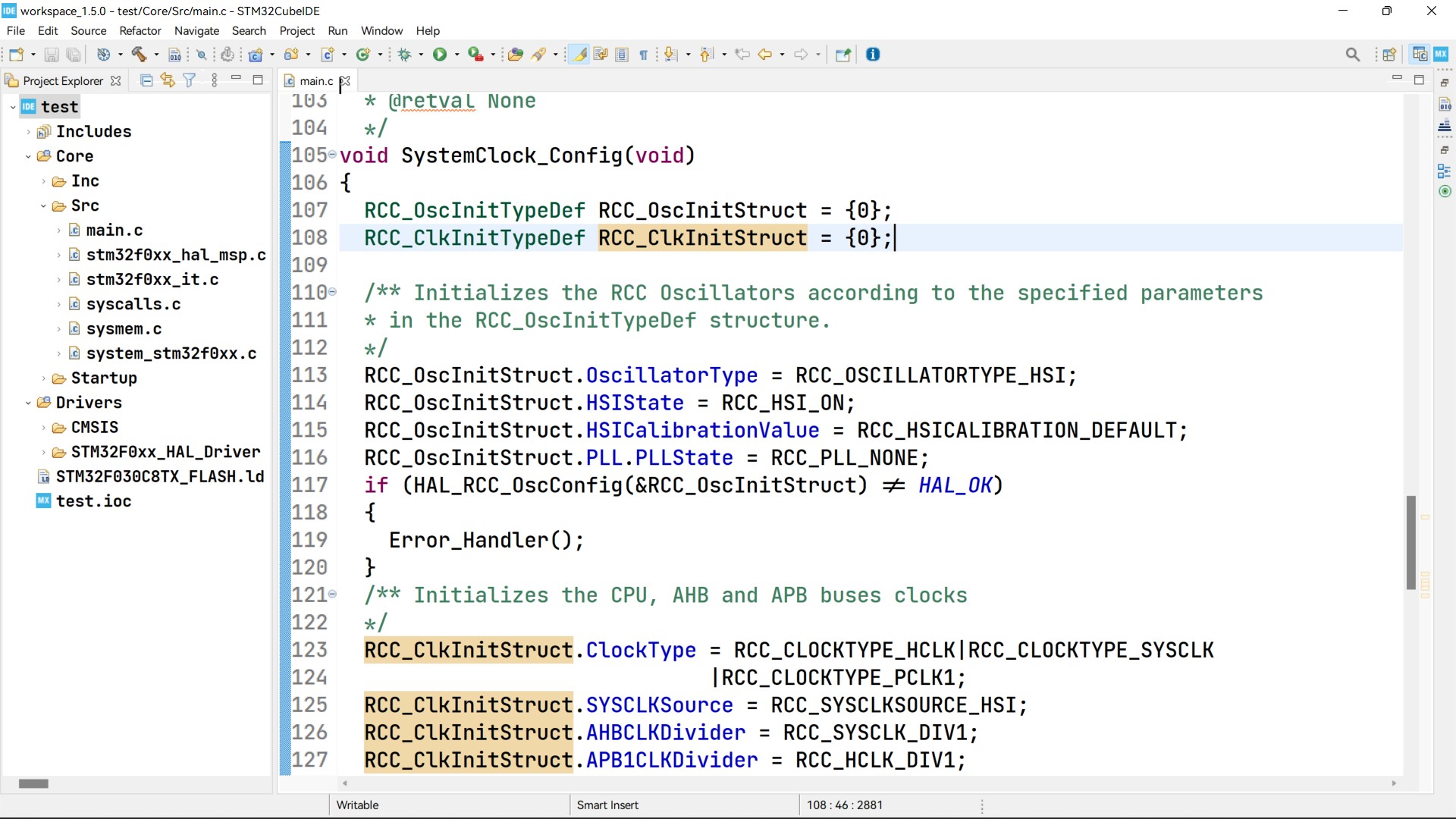Screen dimensions: 1456x819
Task: Start debugging with the bug icon
Action: [x=405, y=55]
